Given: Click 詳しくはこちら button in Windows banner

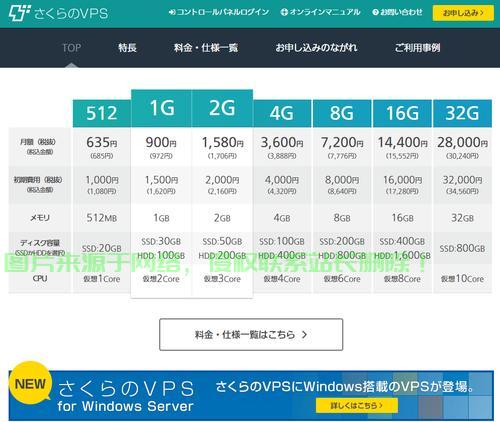Looking at the screenshot, I should pos(357,406).
